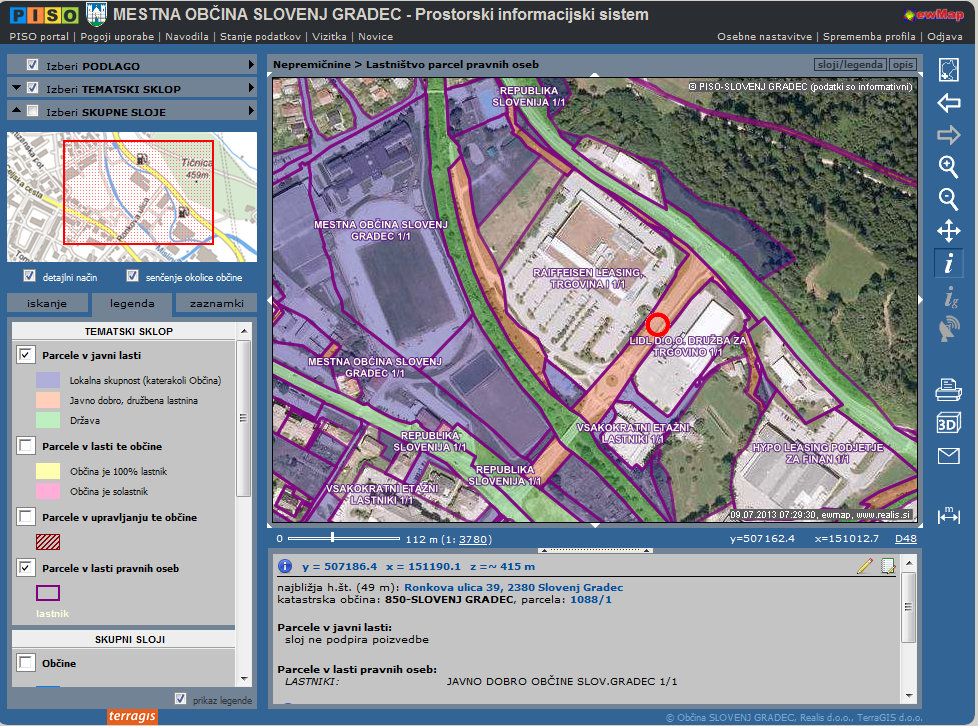Open the 3D view icon
The width and height of the screenshot is (978, 726).
(x=947, y=423)
